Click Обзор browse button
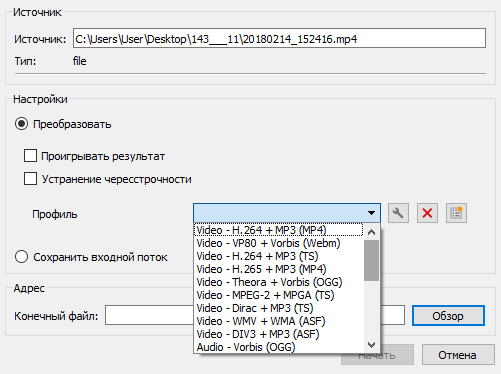The height and width of the screenshot is (374, 501). point(448,316)
